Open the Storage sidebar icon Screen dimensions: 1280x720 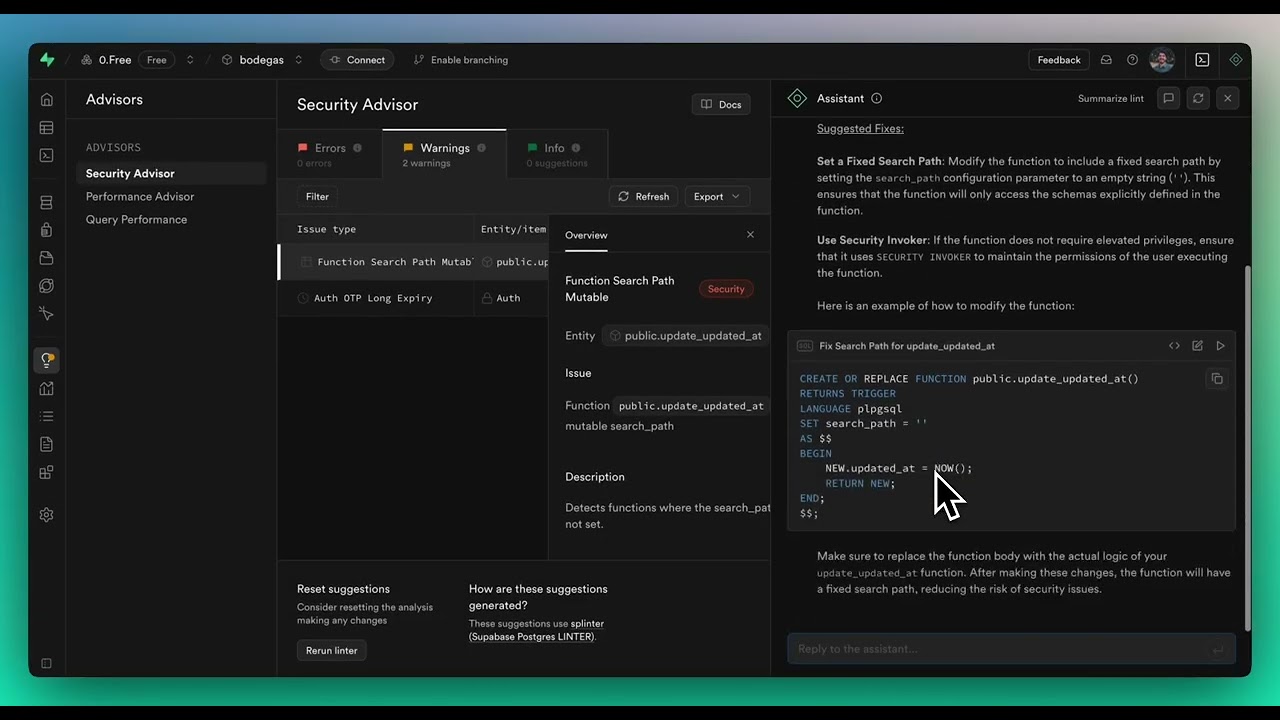pyautogui.click(x=46, y=258)
